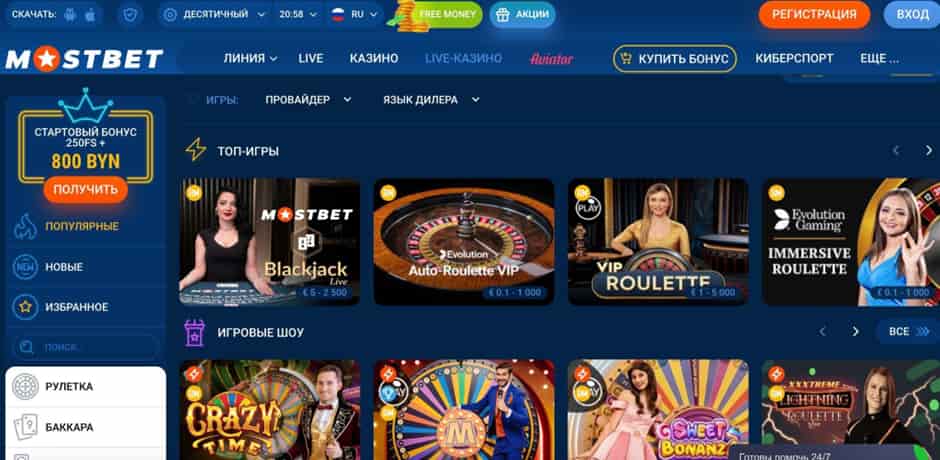Click the shield security icon
Image resolution: width=940 pixels, height=460 pixels.
point(130,15)
